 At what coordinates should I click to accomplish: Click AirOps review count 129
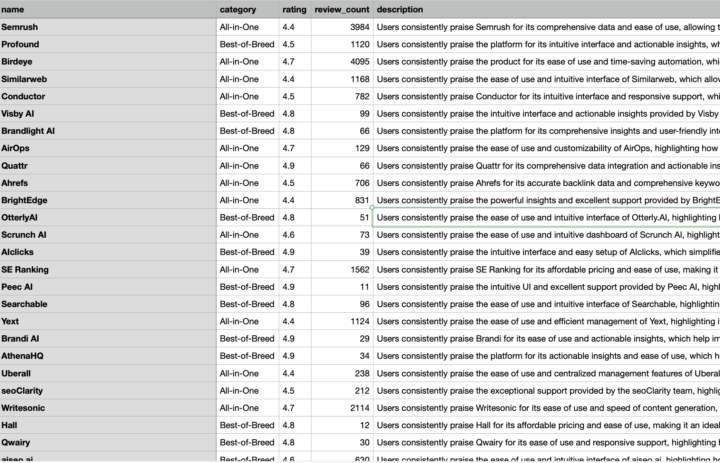pyautogui.click(x=342, y=148)
